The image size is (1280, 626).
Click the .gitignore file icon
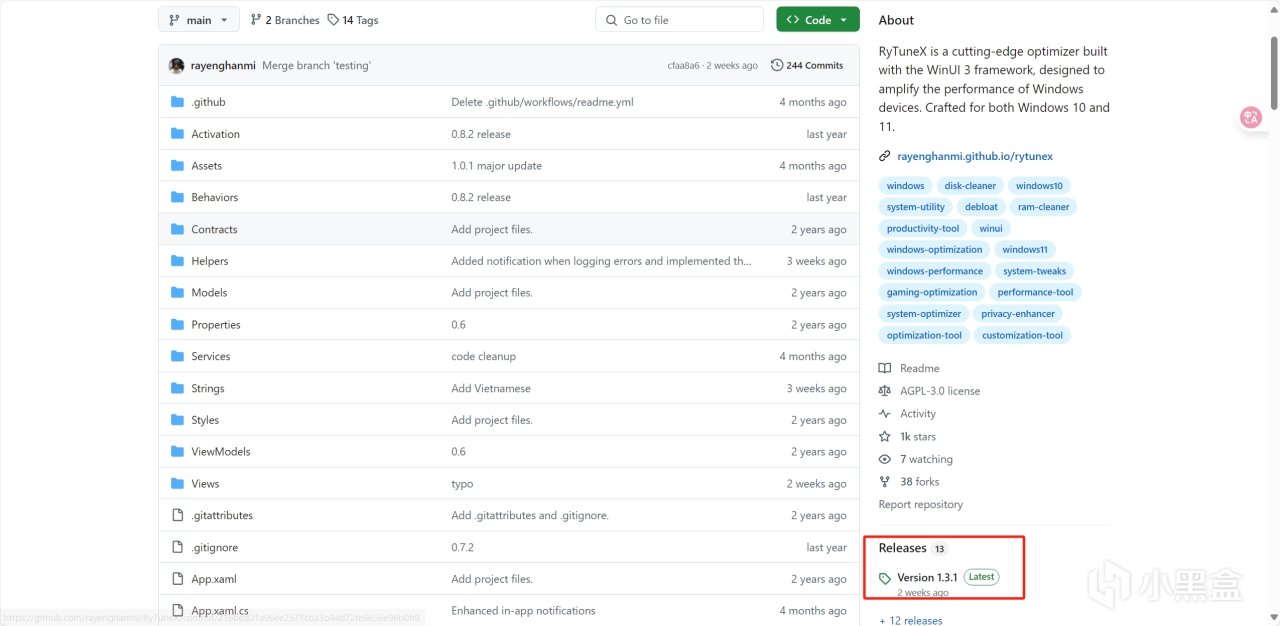click(x=177, y=547)
